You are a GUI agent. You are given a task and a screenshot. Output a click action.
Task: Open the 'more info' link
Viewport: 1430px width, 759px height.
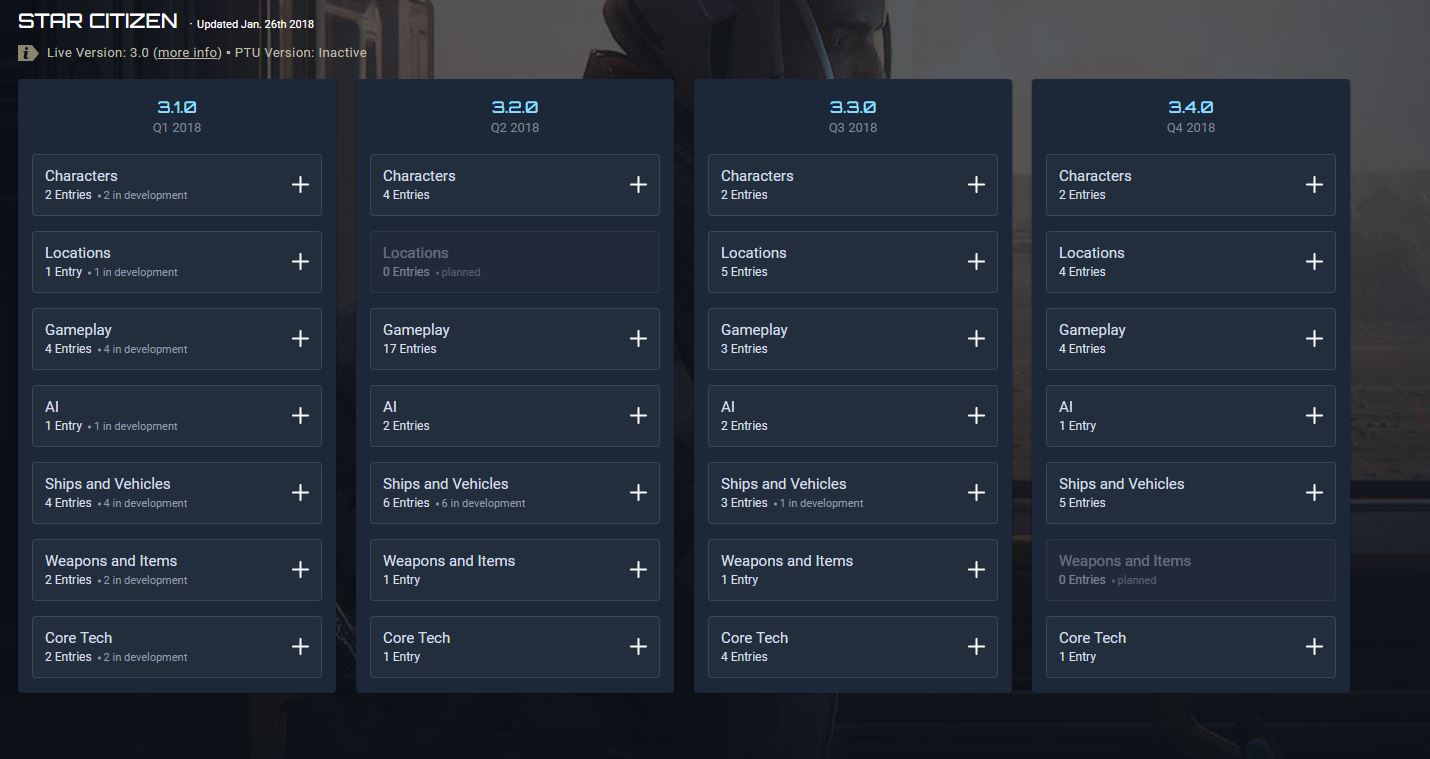(187, 53)
